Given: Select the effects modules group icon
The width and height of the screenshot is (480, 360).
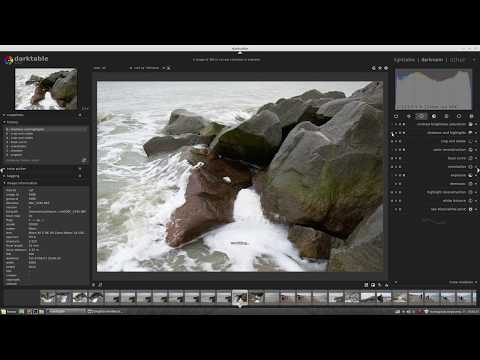Looking at the screenshot, I should point(471,116).
